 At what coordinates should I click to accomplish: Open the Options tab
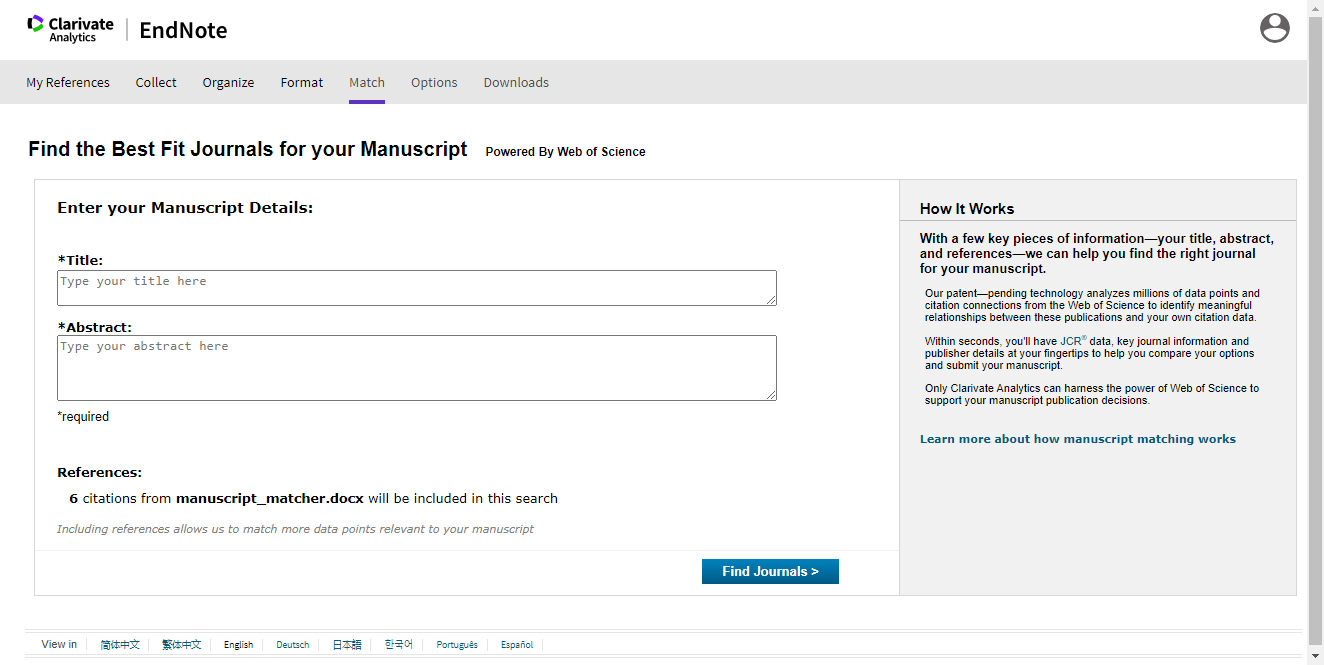(434, 83)
